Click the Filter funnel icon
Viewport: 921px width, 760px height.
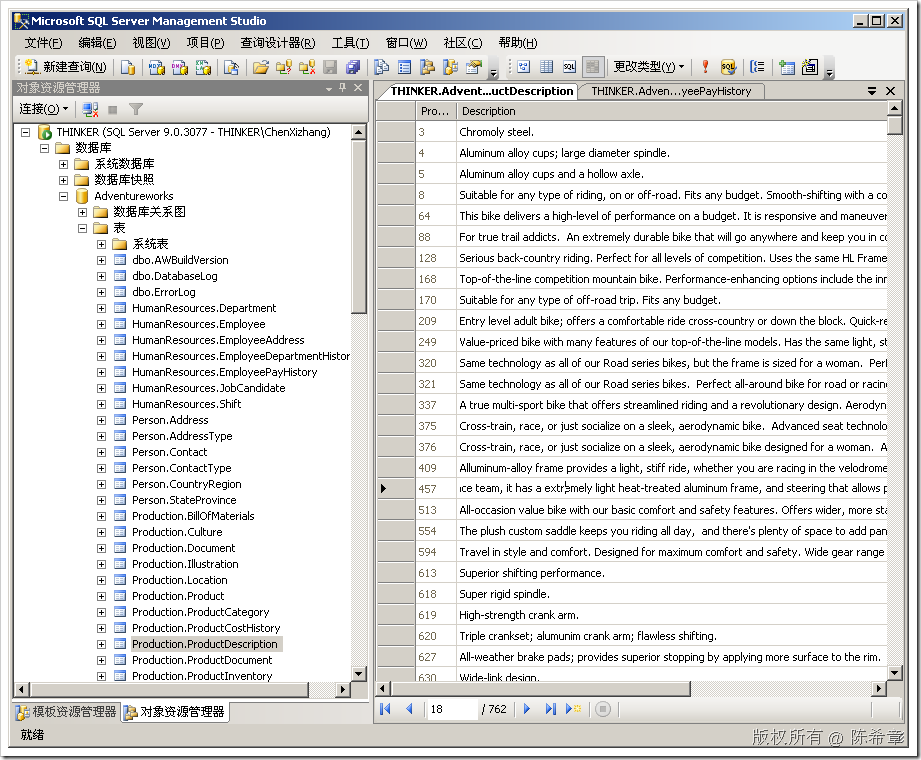point(136,109)
